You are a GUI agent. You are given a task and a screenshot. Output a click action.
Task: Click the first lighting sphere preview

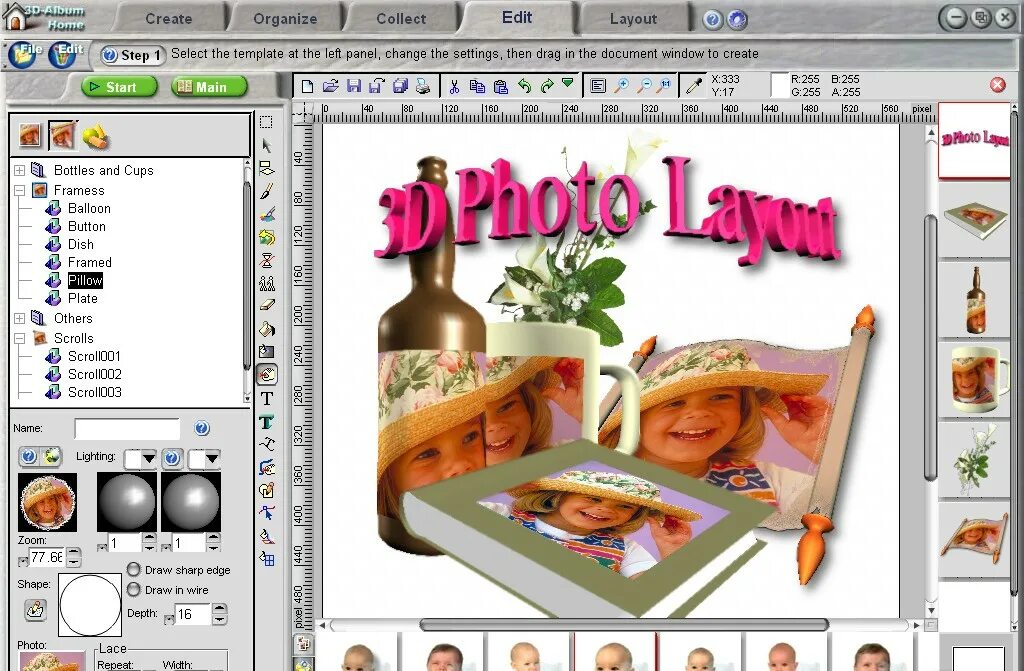coord(127,502)
